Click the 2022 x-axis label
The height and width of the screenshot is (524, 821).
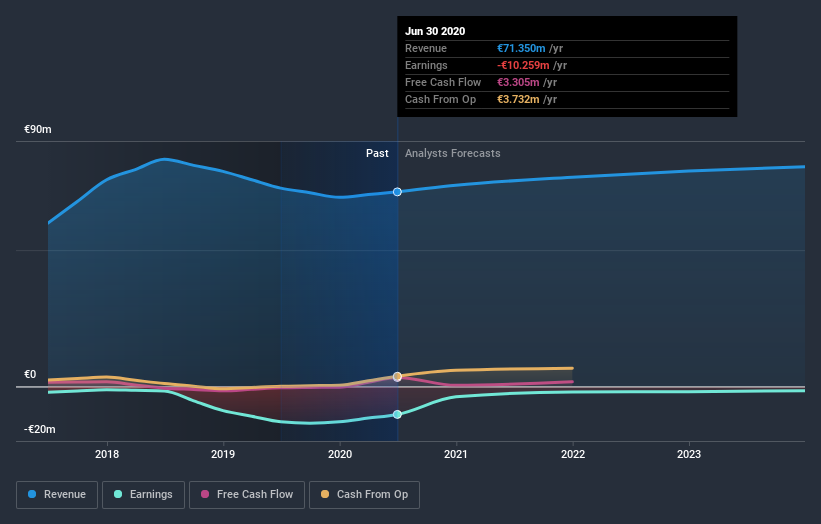click(x=573, y=454)
